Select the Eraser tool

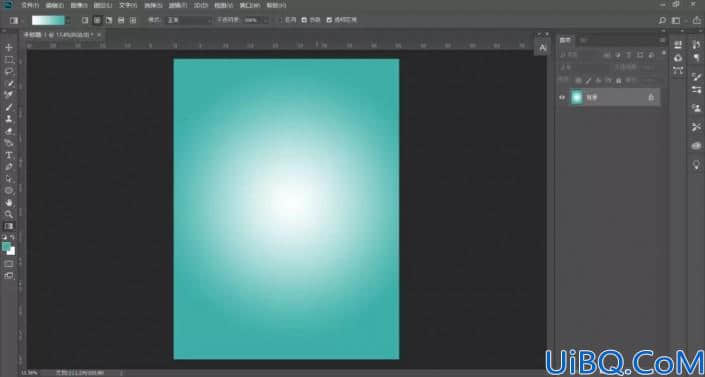(9, 131)
